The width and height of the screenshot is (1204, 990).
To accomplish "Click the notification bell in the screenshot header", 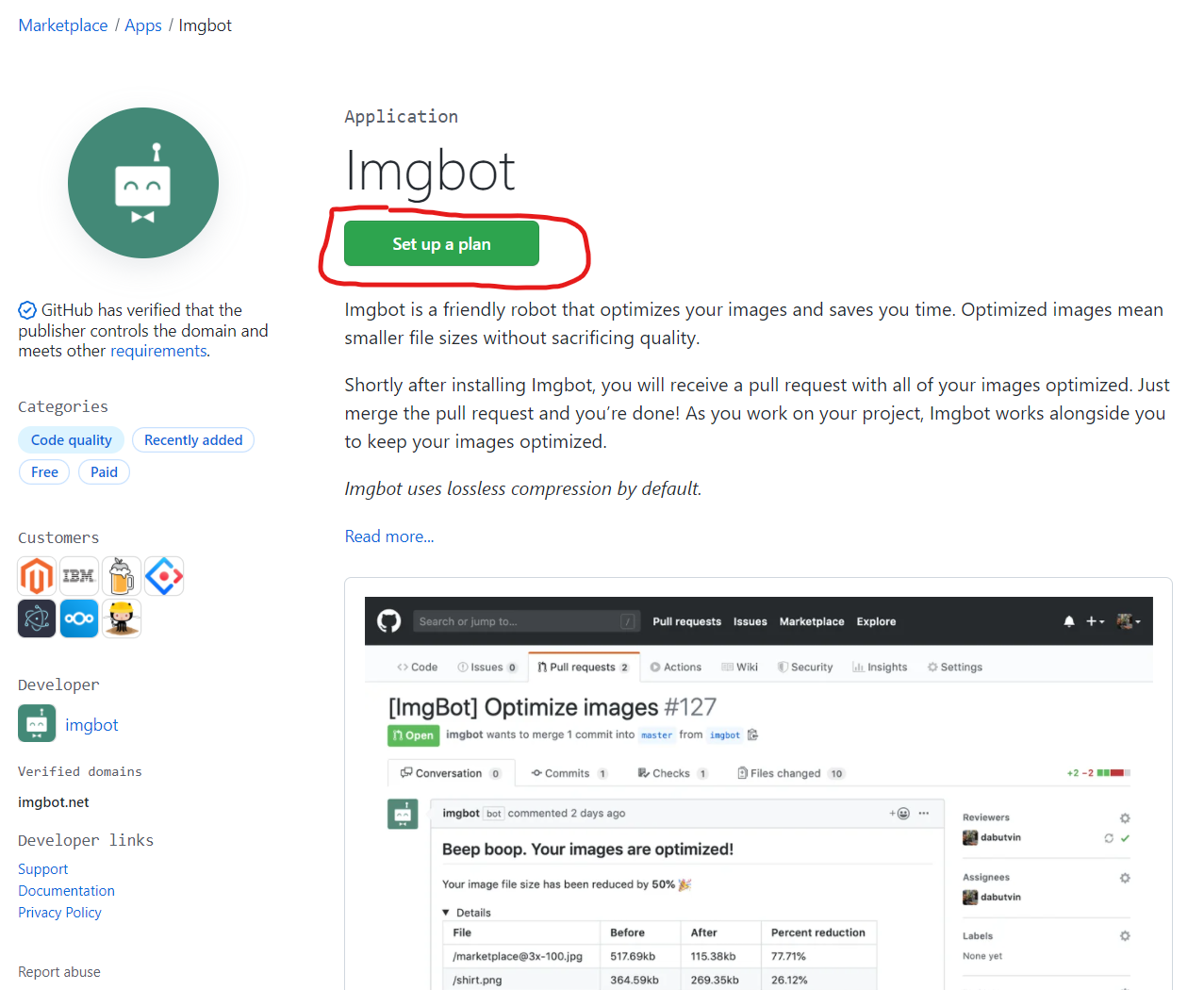I will pos(1069,621).
